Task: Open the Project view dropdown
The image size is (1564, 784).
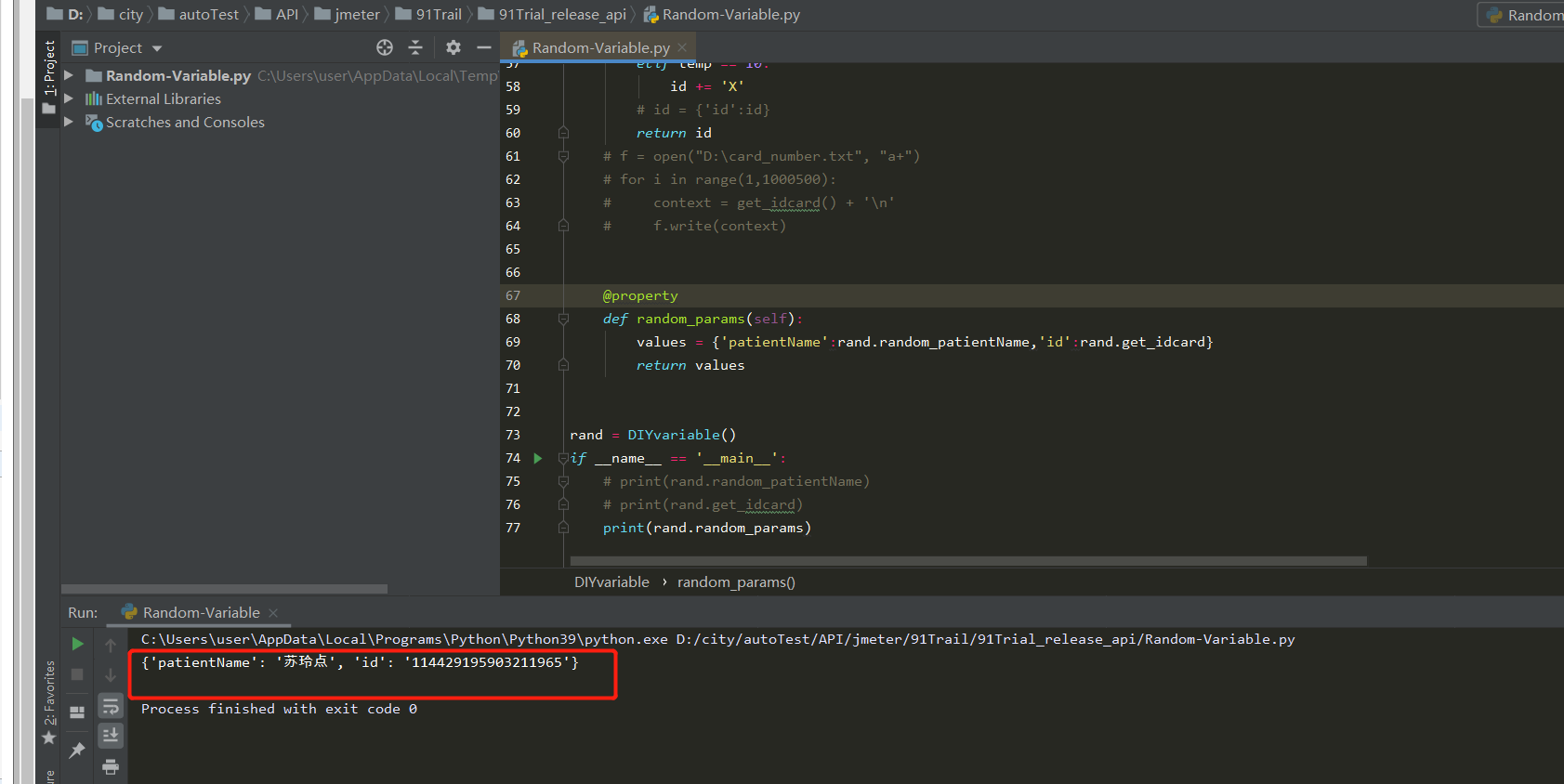Action: (x=157, y=48)
